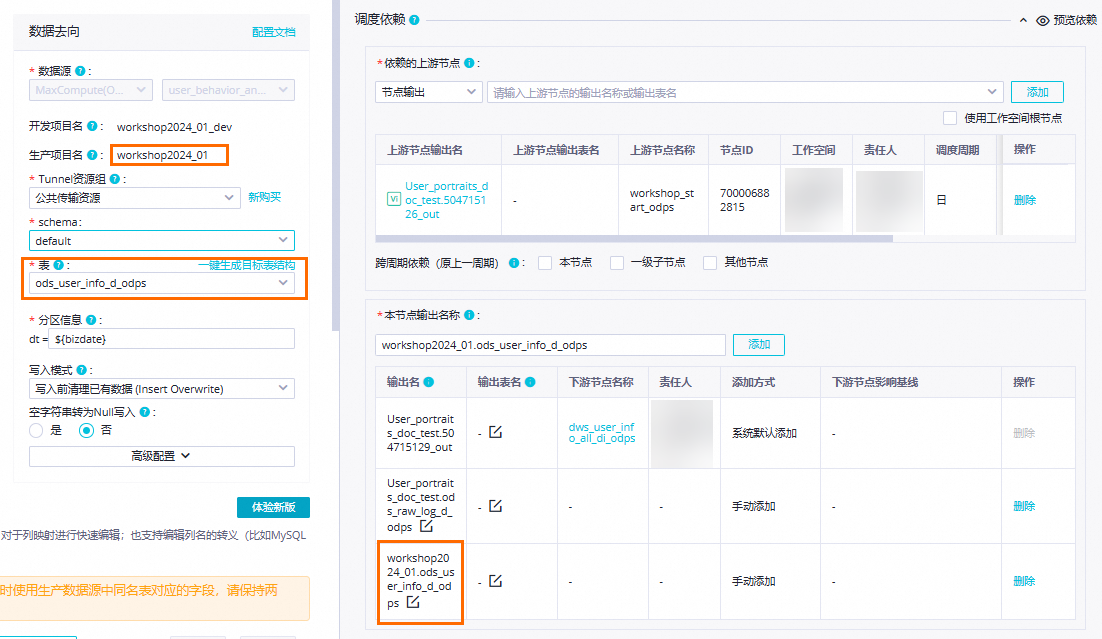
Task: Open schema default dropdown
Action: tap(162, 241)
